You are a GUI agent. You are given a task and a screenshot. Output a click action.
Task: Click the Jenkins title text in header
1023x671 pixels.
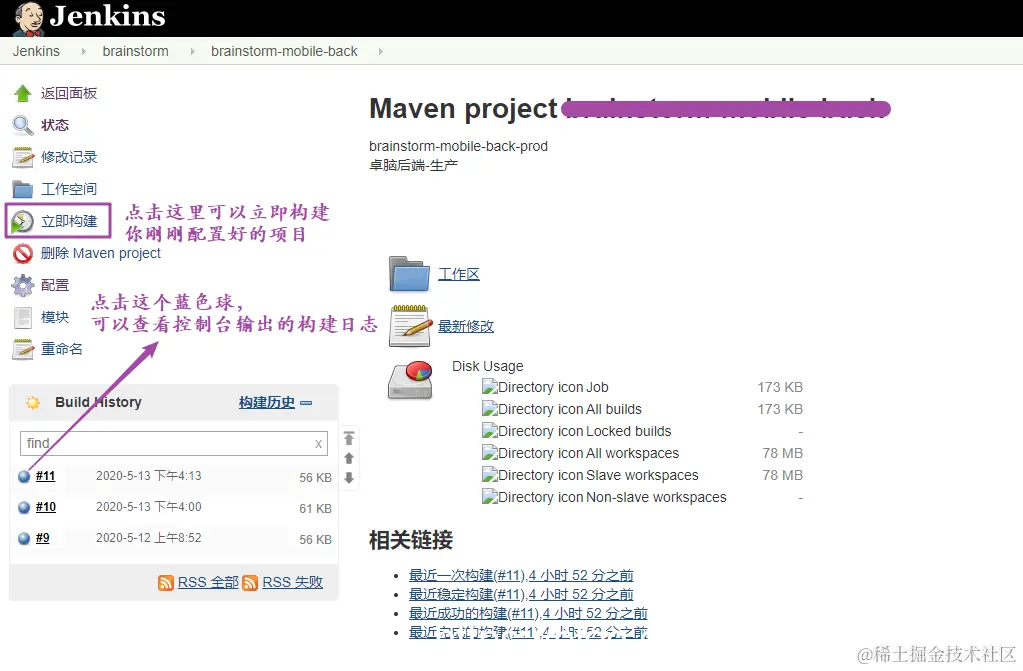pyautogui.click(x=108, y=17)
